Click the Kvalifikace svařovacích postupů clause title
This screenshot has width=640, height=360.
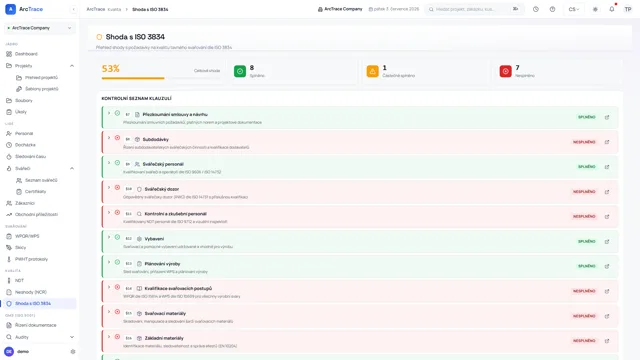[178, 288]
